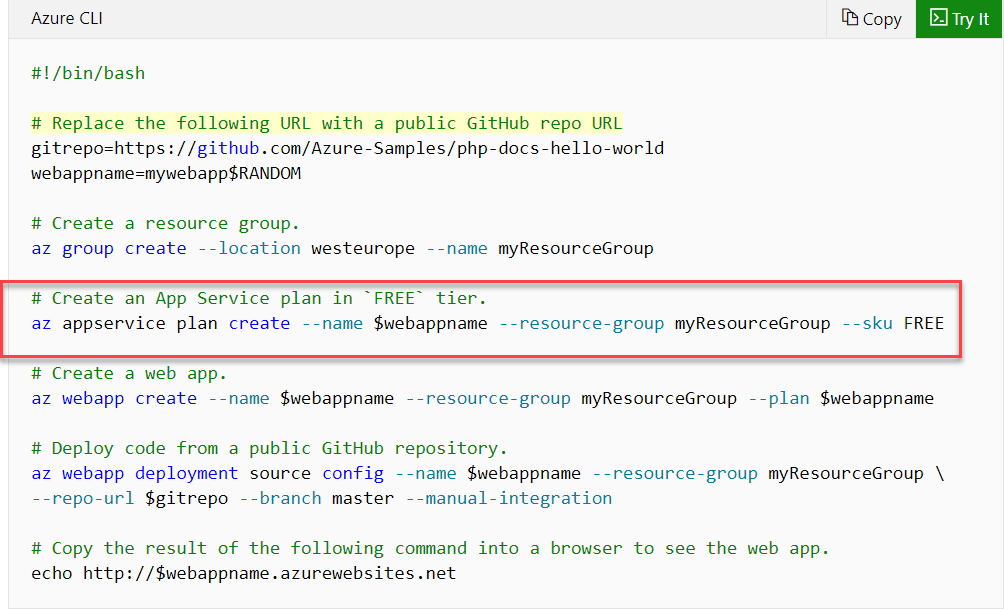Click the '# Create a resource group.' comment
The image size is (1004, 610).
point(165,223)
